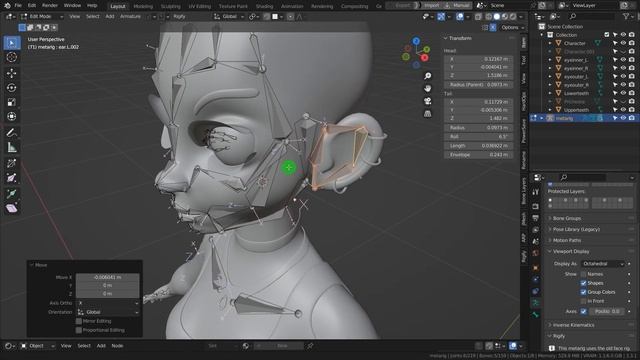Image resolution: width=640 pixels, height=360 pixels.
Task: Enable Proportional Editing in Move panel
Action: [79, 330]
